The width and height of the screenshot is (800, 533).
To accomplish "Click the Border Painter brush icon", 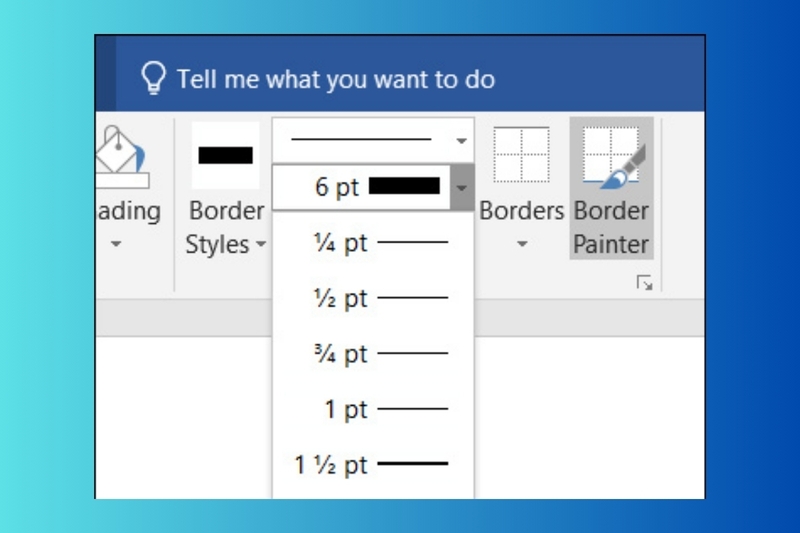I will [x=612, y=157].
